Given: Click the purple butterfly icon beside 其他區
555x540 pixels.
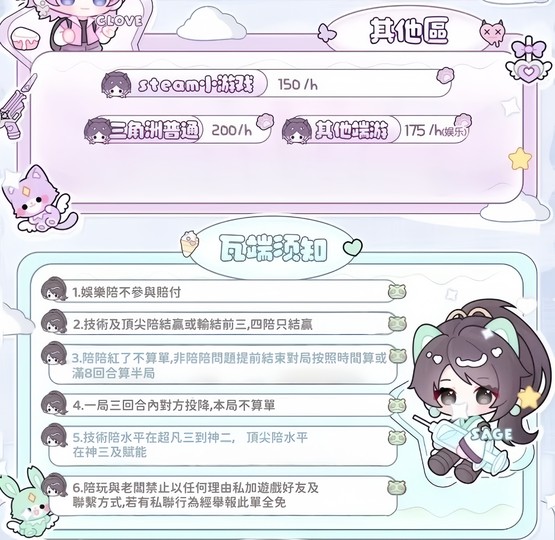Looking at the screenshot, I should point(326,34).
